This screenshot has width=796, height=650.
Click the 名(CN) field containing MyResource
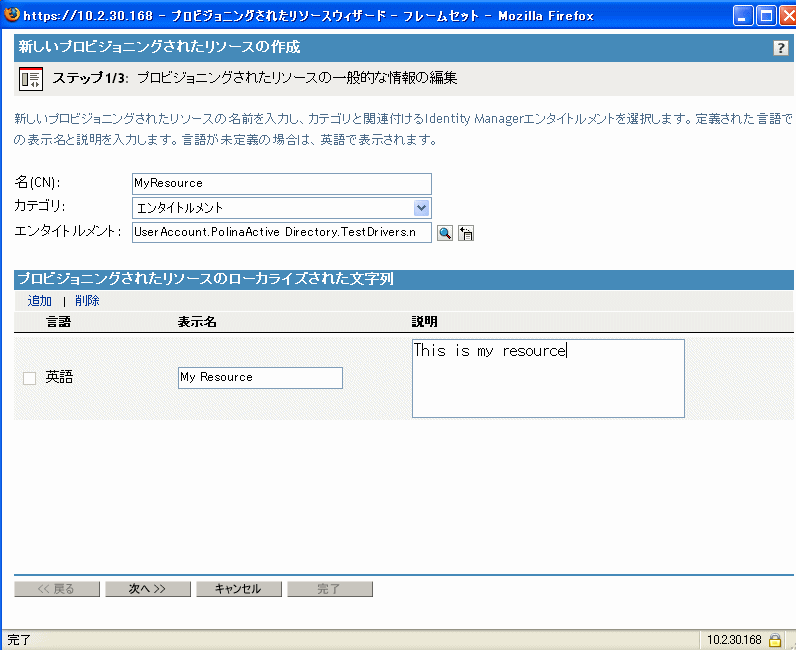tap(281, 183)
